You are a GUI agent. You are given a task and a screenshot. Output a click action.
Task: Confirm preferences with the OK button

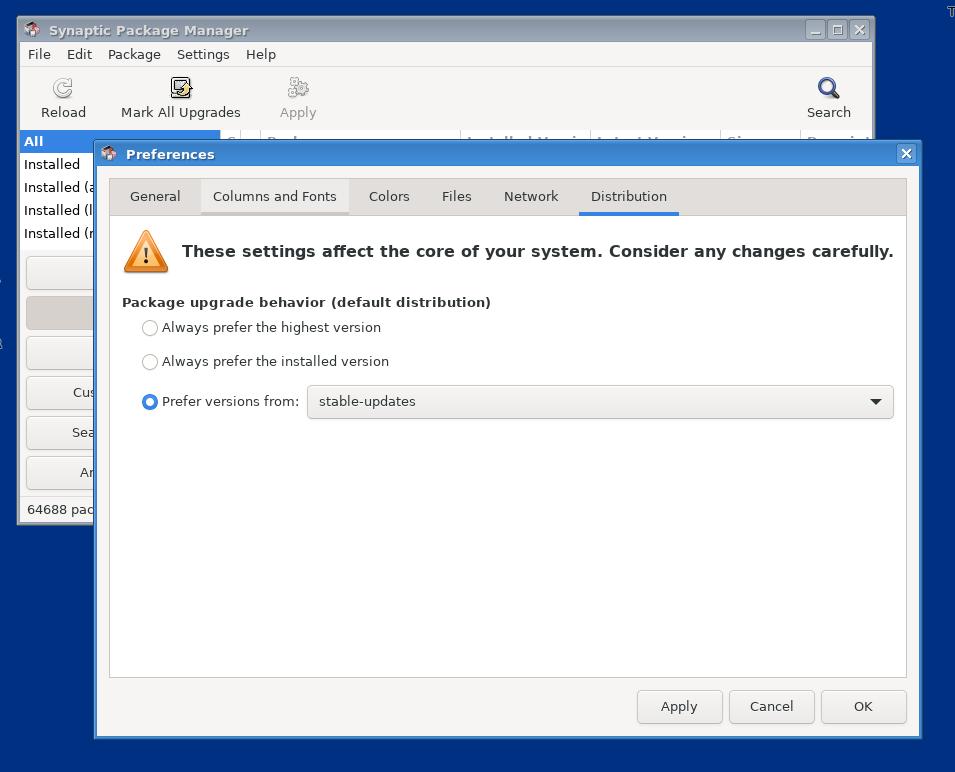pos(863,706)
